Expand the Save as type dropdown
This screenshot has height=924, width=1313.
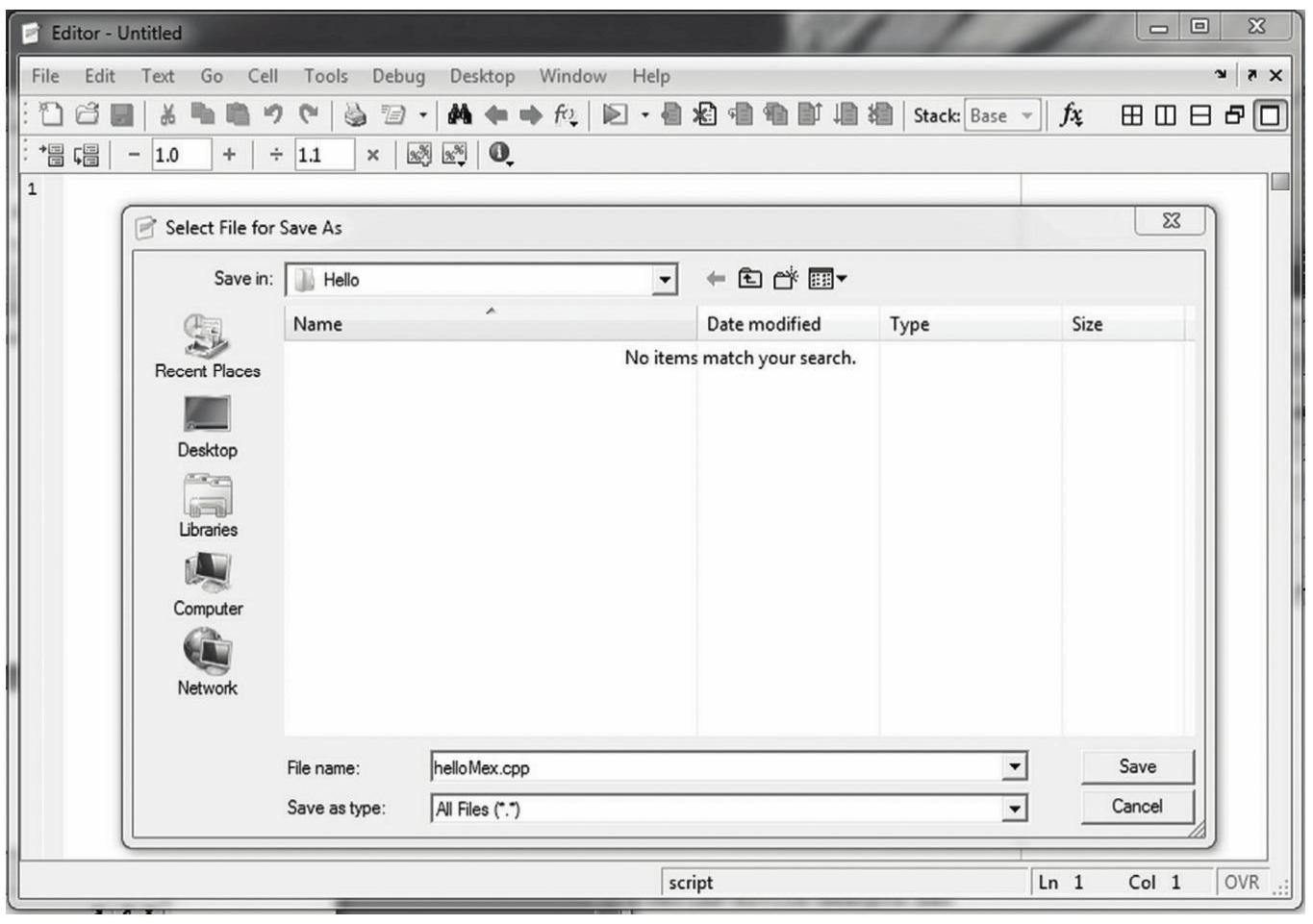(x=1015, y=809)
